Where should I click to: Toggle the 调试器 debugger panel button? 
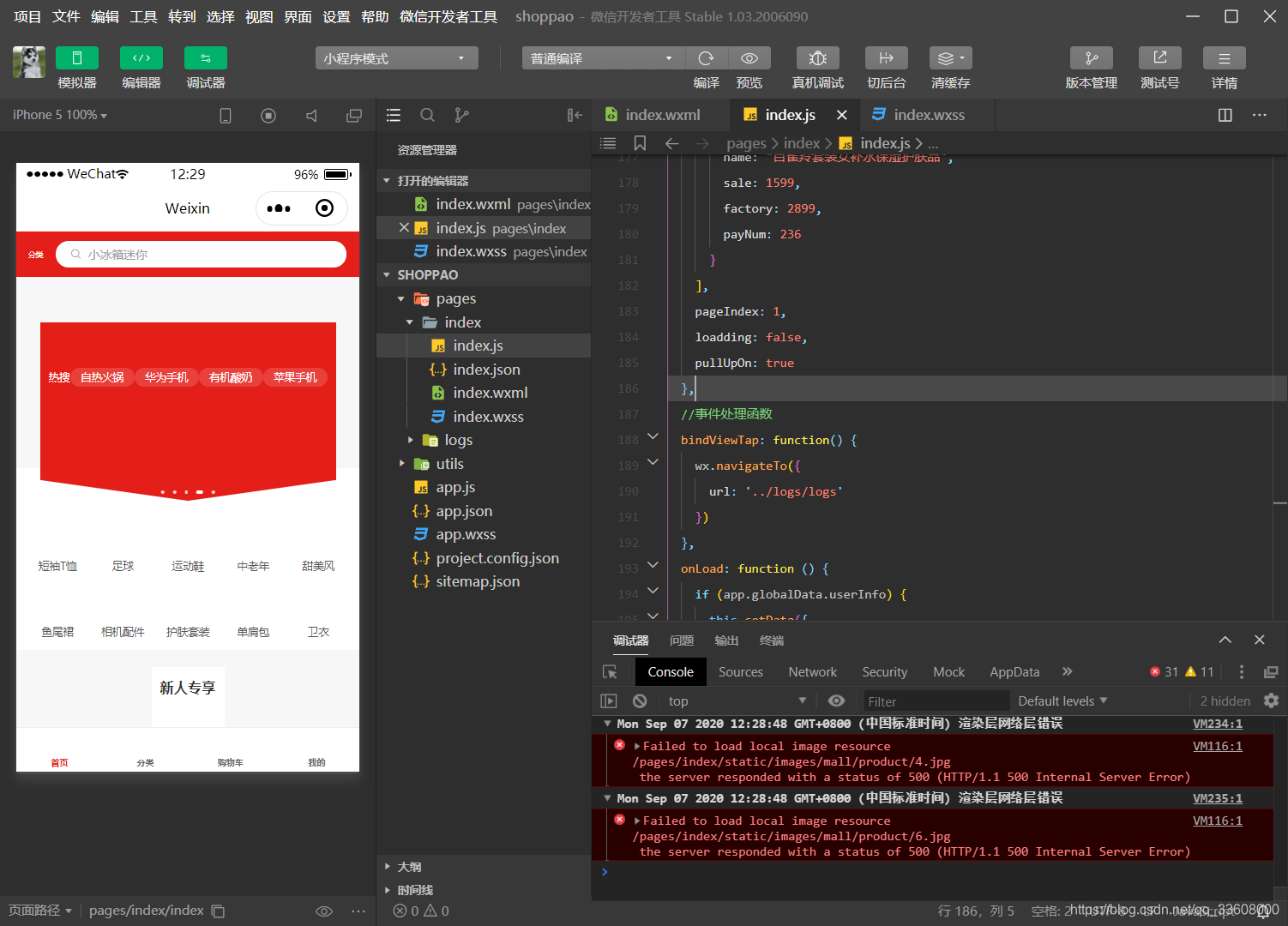206,58
